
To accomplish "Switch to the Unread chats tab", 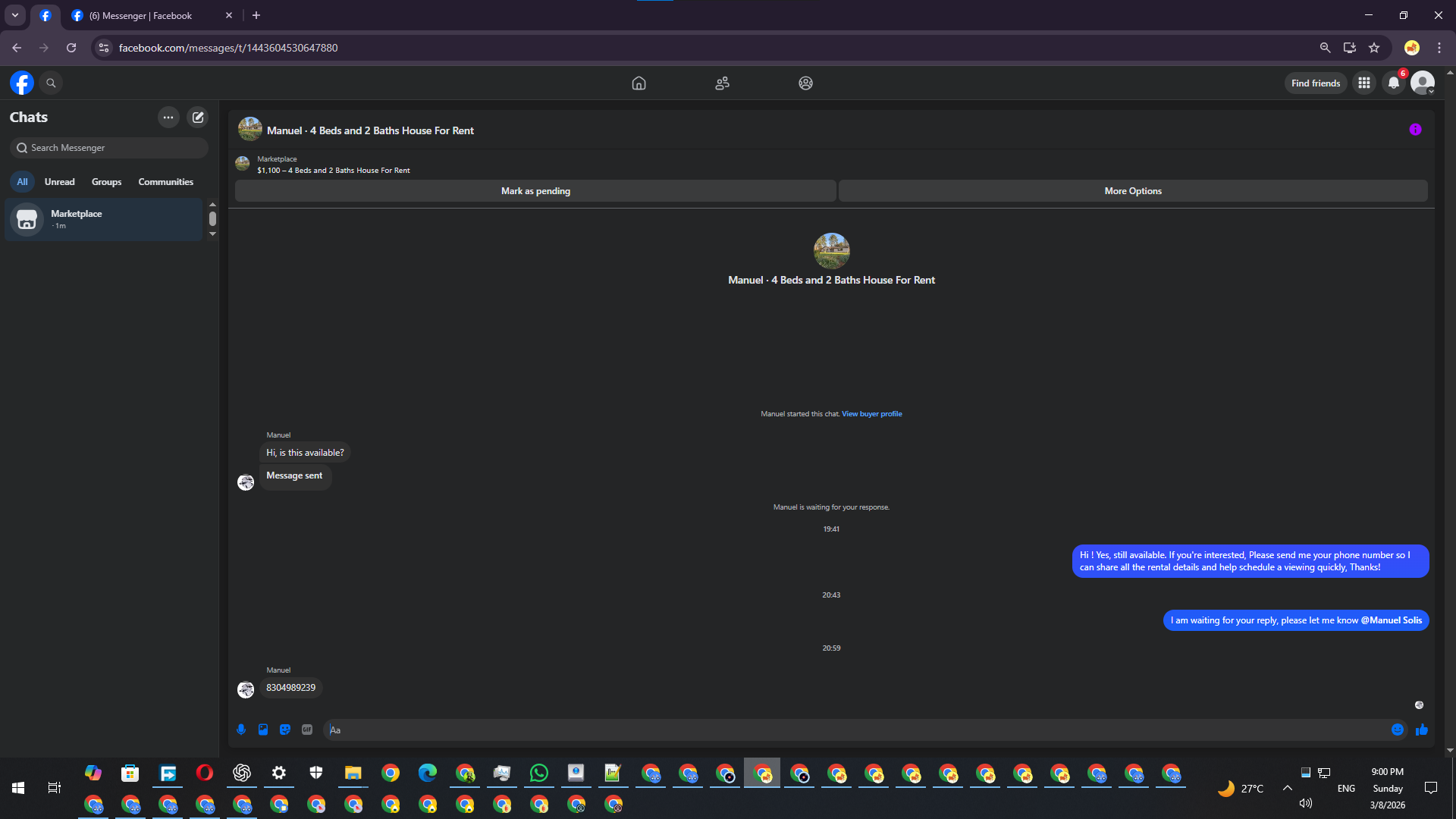I will (59, 182).
